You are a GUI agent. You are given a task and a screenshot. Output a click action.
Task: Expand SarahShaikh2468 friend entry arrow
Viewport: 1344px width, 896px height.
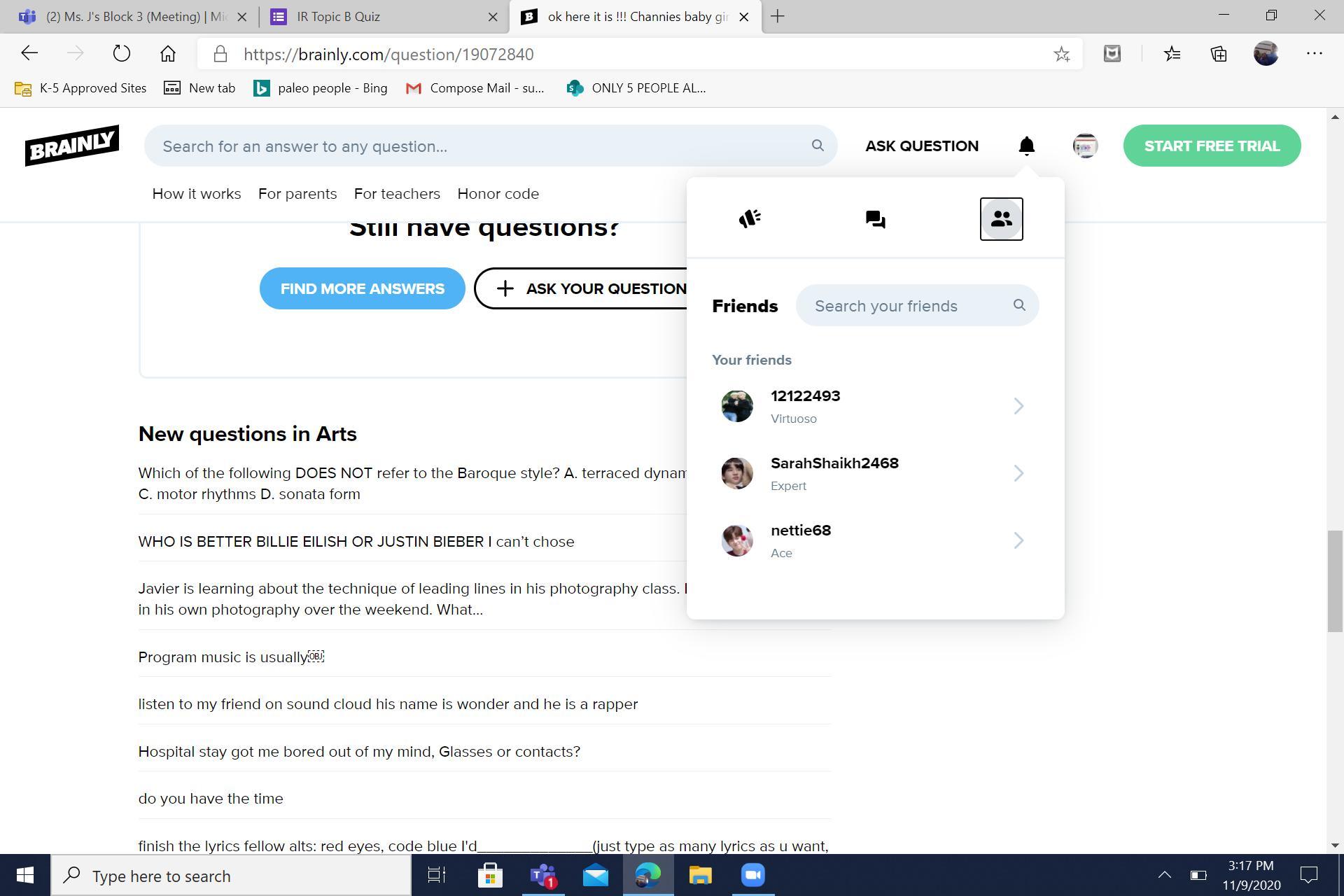(x=1018, y=473)
